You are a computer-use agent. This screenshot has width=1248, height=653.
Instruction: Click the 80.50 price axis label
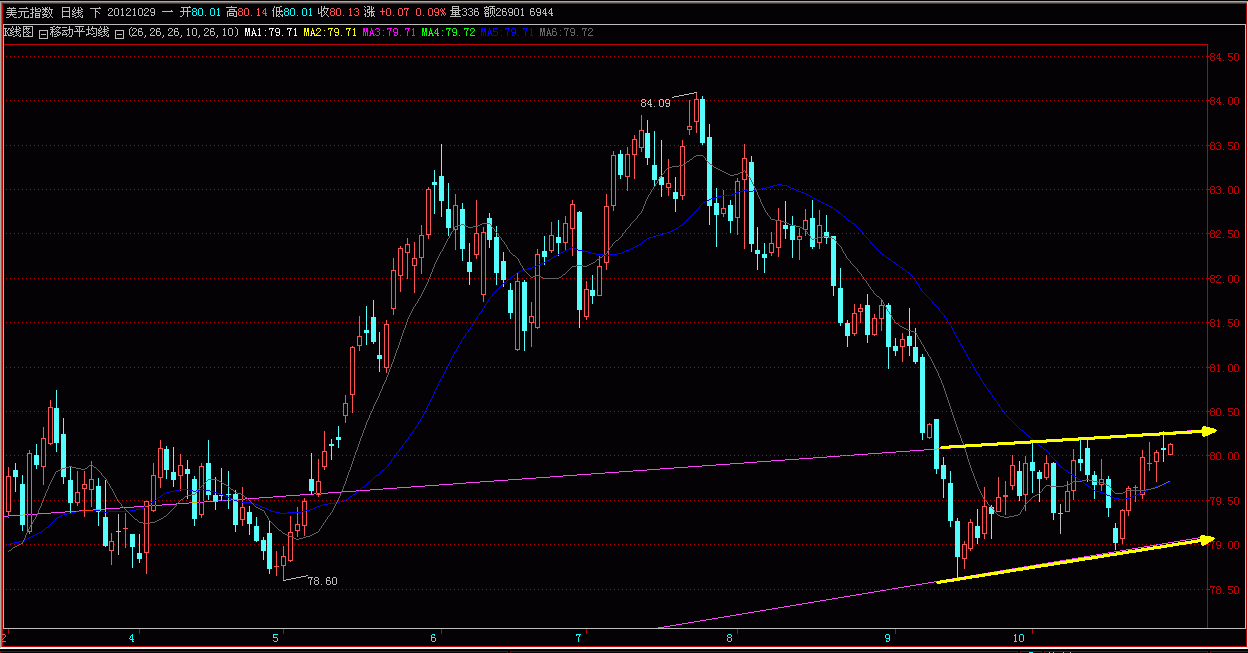[x=1225, y=412]
